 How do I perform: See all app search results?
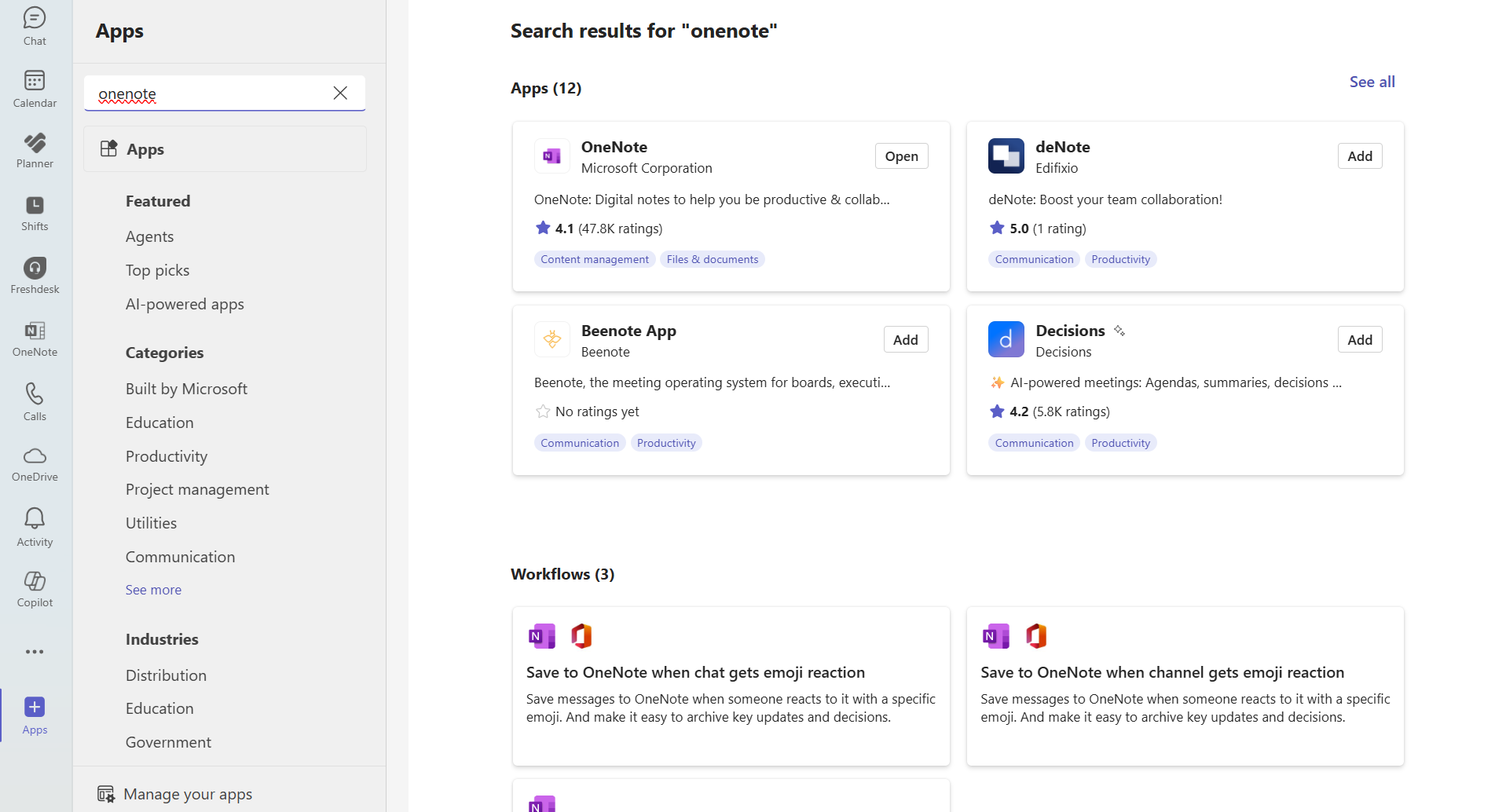(1372, 82)
